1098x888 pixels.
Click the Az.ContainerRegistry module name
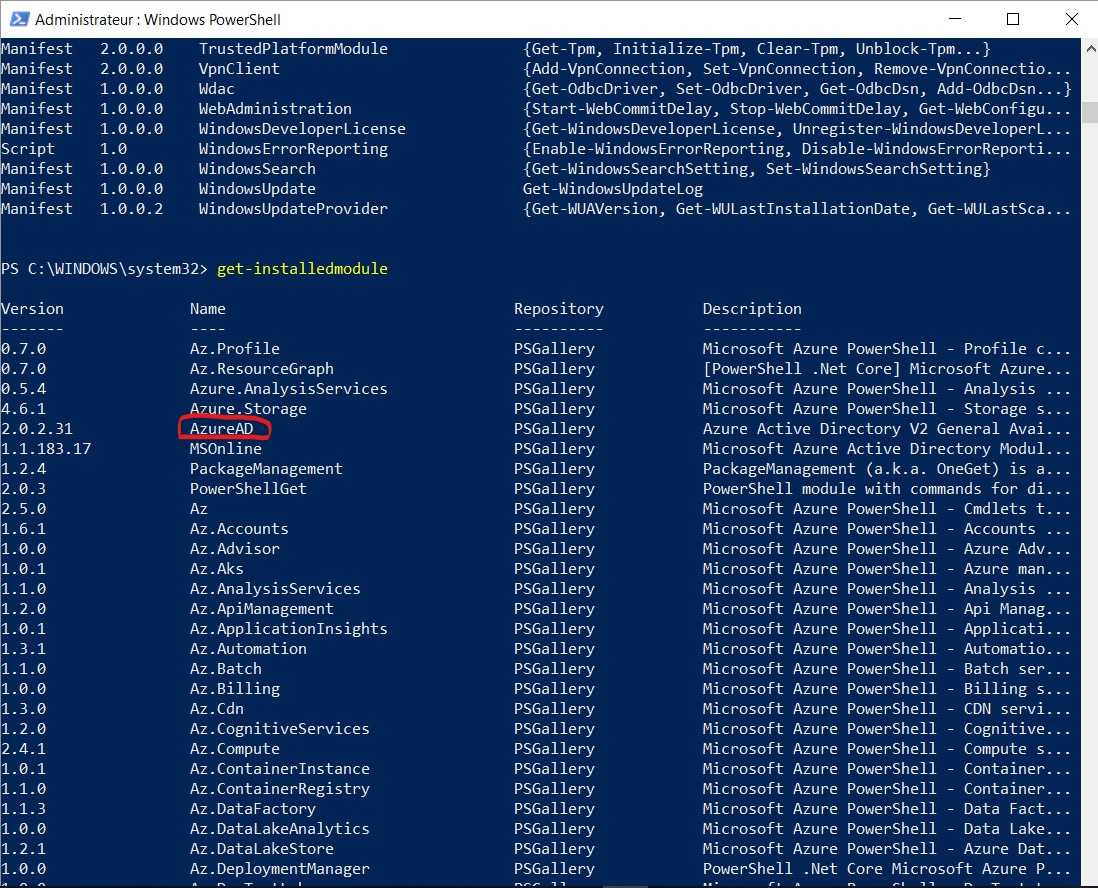coord(279,789)
